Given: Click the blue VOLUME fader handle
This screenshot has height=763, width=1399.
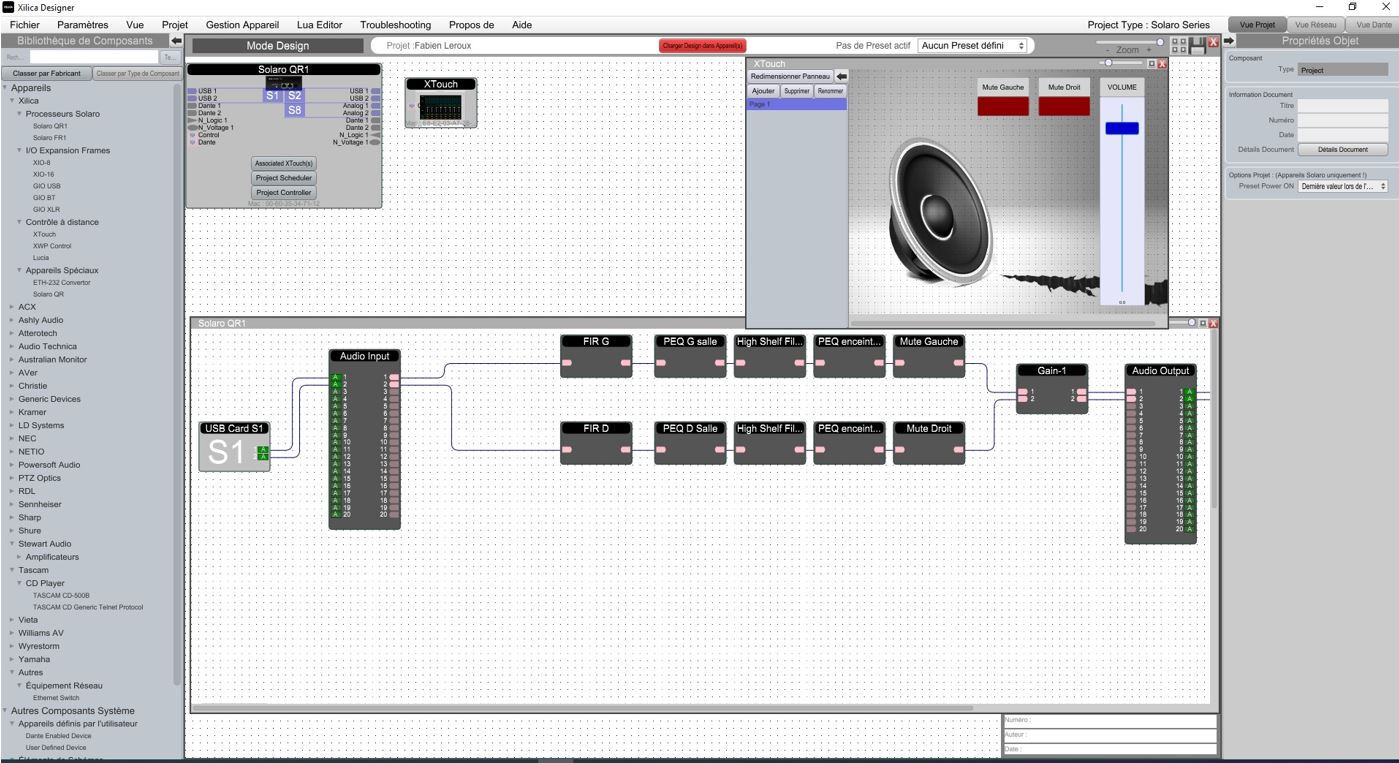Looking at the screenshot, I should [x=1122, y=128].
